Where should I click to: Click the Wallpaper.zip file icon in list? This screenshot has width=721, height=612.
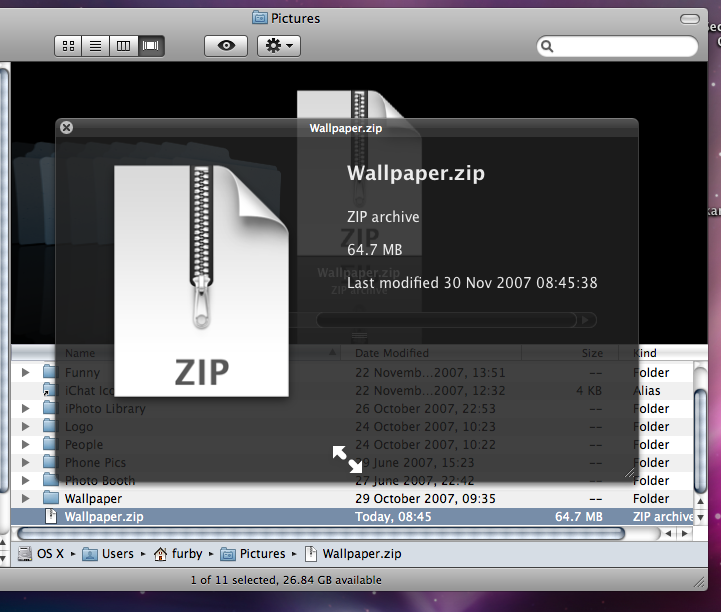coord(51,516)
